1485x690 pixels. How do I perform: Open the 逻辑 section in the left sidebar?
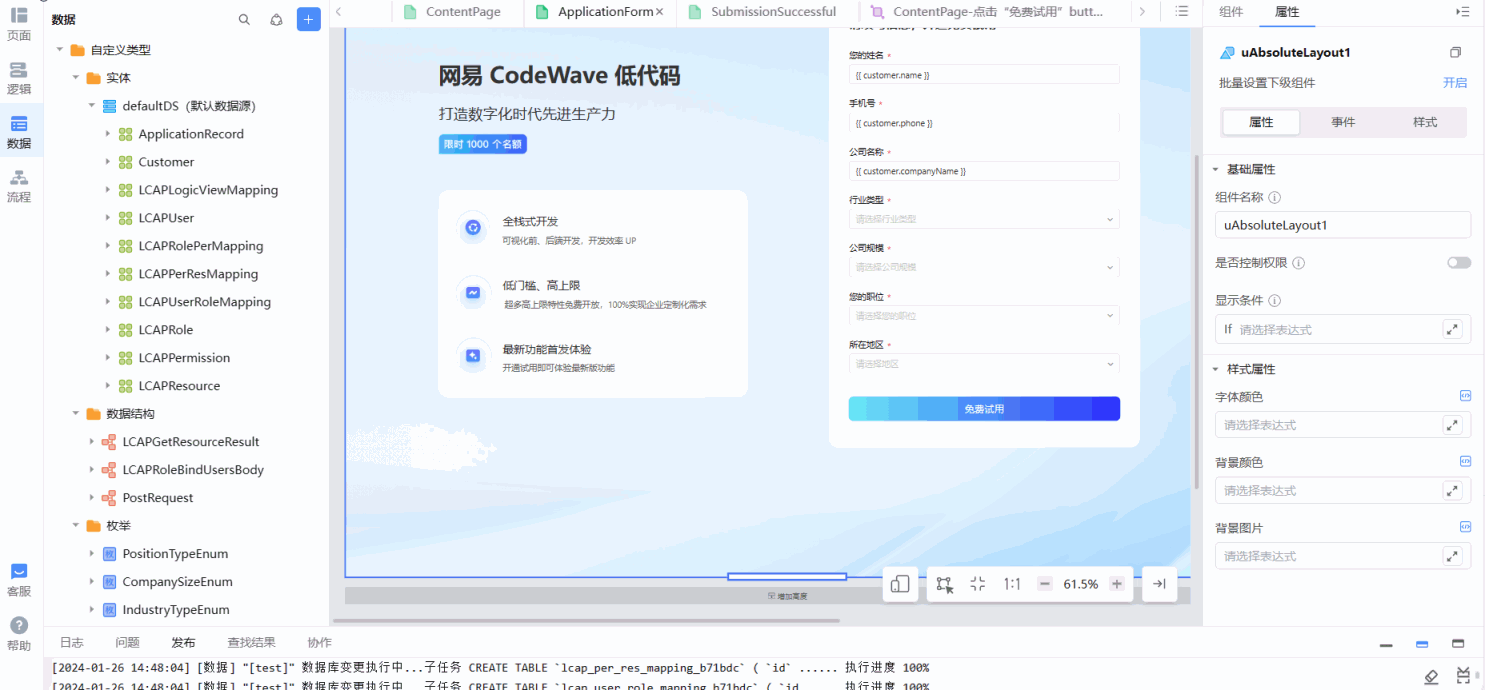(19, 78)
